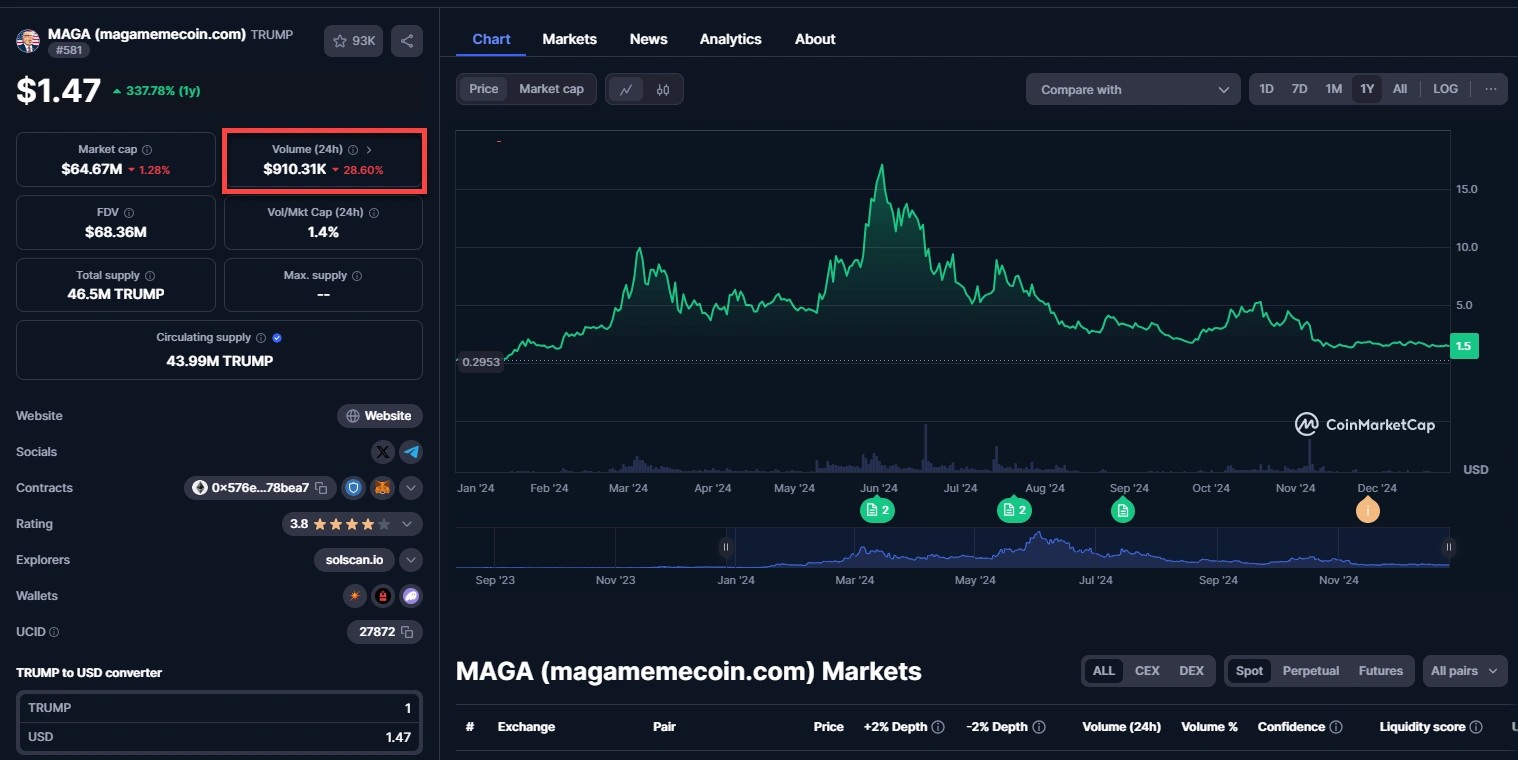
Task: Click the X (Twitter) social icon
Action: (383, 452)
